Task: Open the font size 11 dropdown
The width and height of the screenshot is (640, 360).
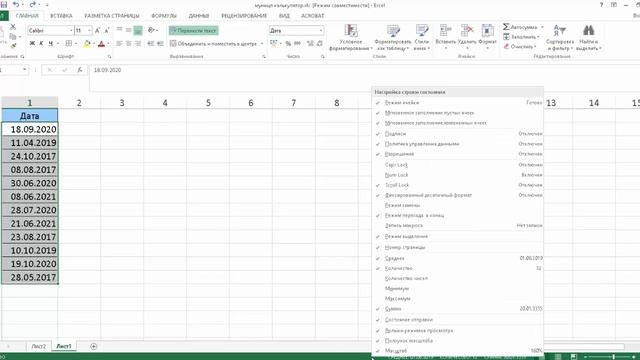Action: 89,31
